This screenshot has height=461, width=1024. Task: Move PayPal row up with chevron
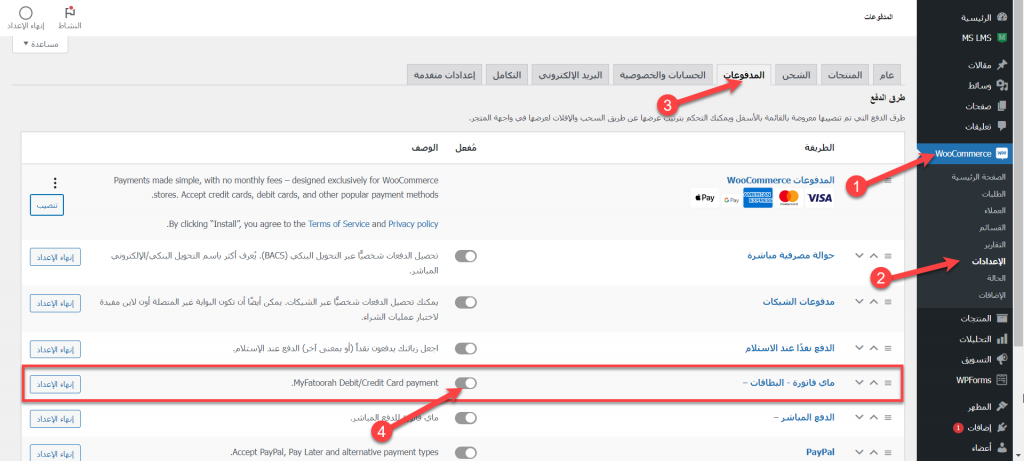point(874,452)
